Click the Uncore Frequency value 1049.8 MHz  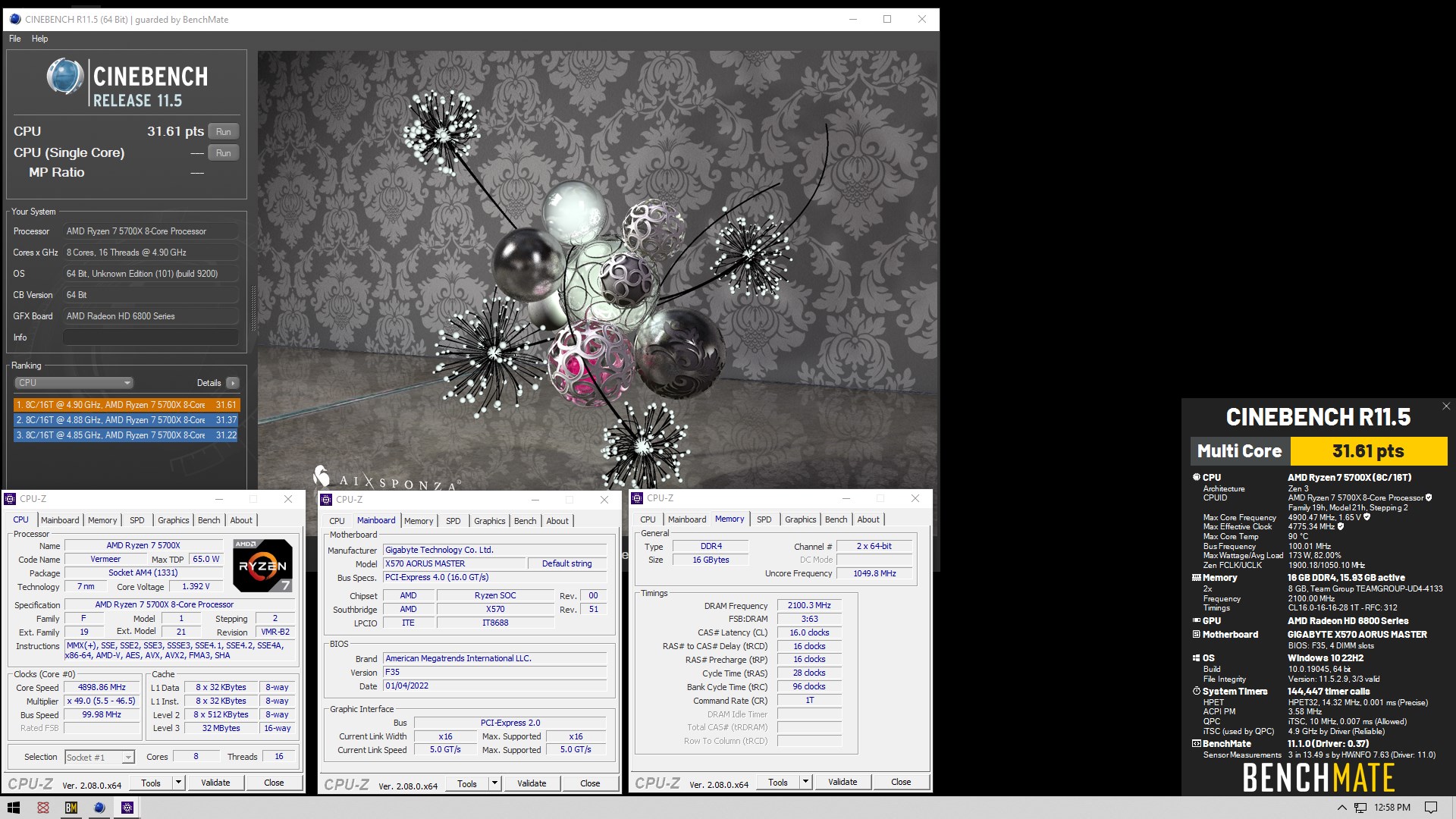(x=874, y=573)
